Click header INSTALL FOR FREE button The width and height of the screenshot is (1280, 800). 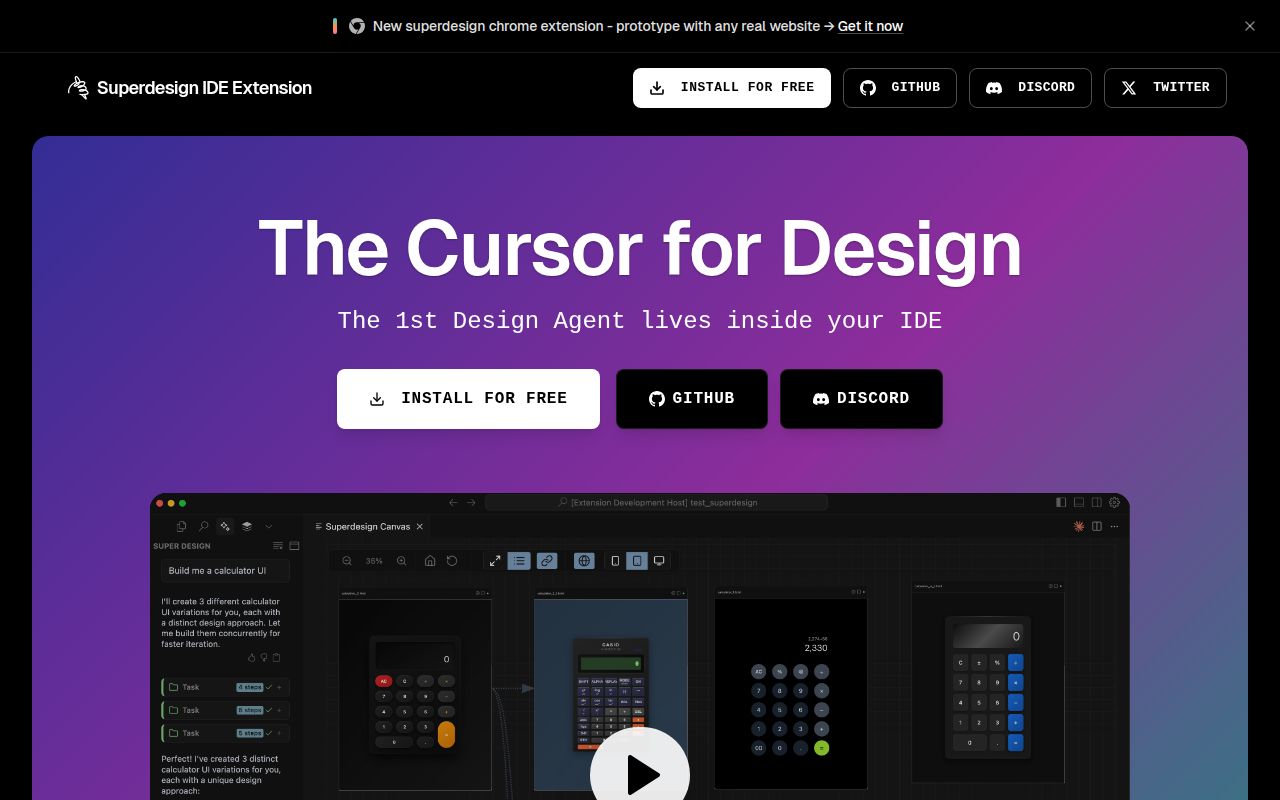click(x=732, y=88)
